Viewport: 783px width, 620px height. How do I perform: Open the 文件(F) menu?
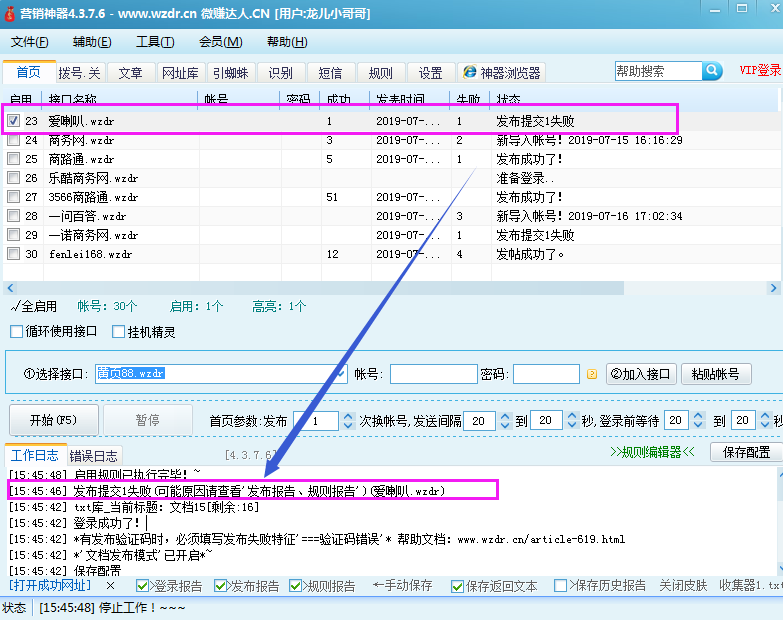point(29,42)
